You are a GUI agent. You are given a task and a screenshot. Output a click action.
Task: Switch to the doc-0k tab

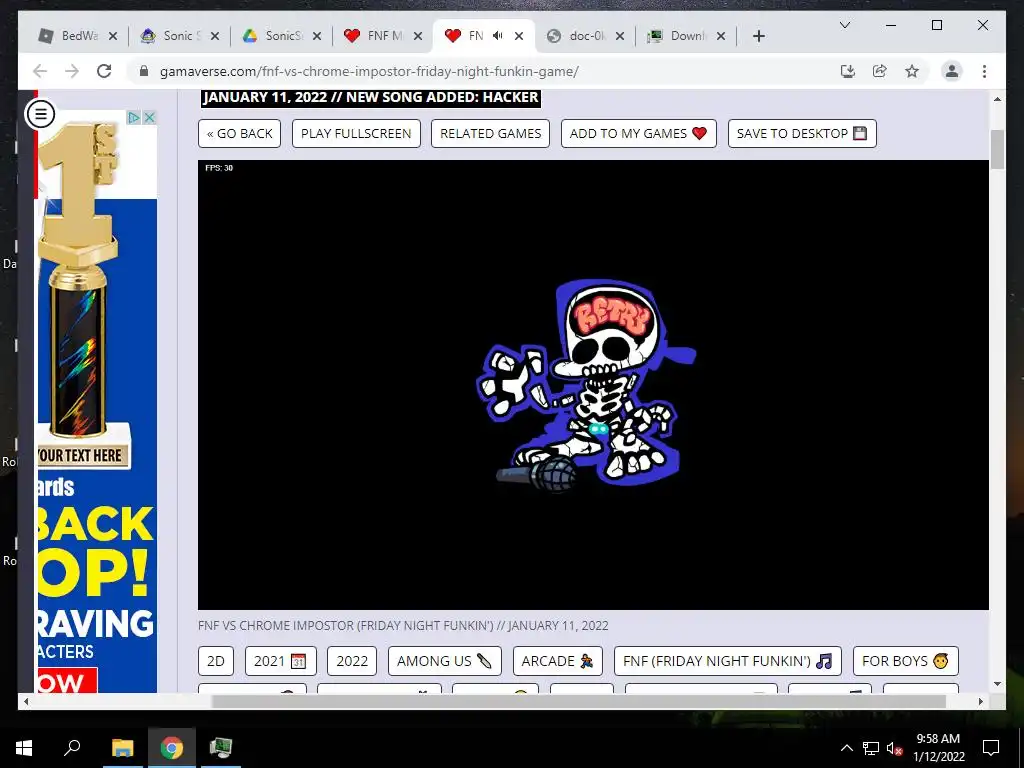(586, 36)
